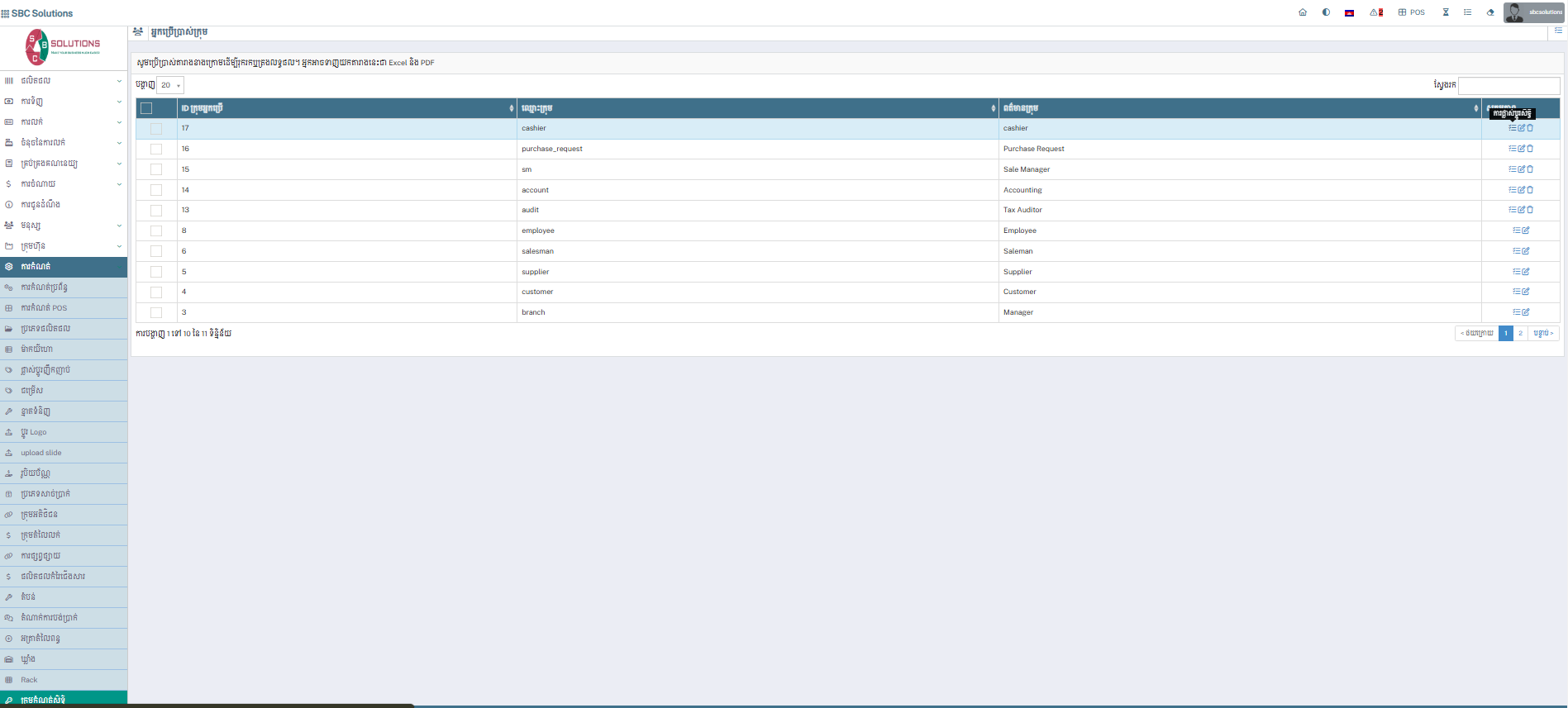Click the home icon in top bar
Image resolution: width=1568 pixels, height=708 pixels.
coord(1303,12)
